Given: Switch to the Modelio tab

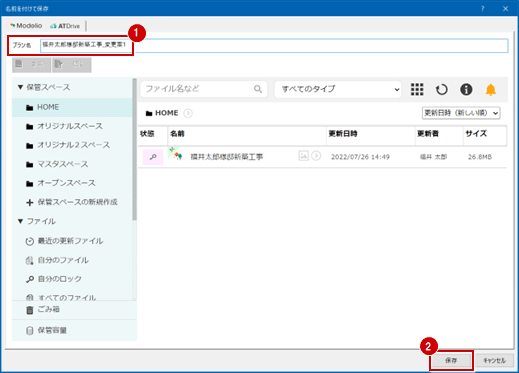Looking at the screenshot, I should coord(26,26).
